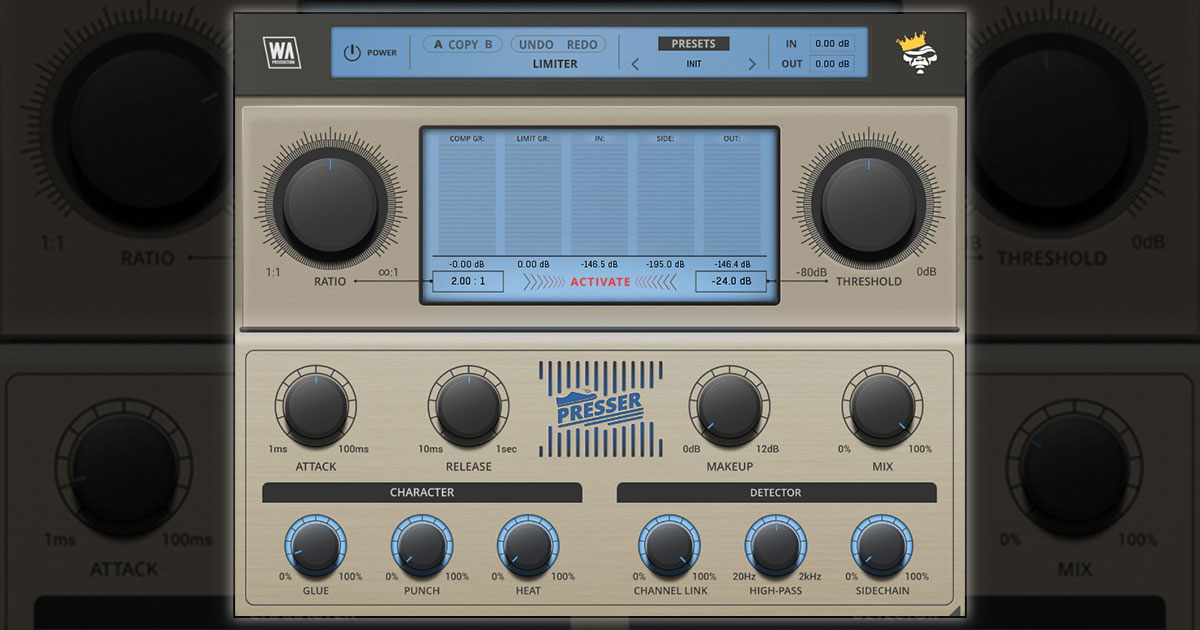This screenshot has height=630, width=1200.
Task: Click the INIT preset name
Action: pyautogui.click(x=693, y=64)
